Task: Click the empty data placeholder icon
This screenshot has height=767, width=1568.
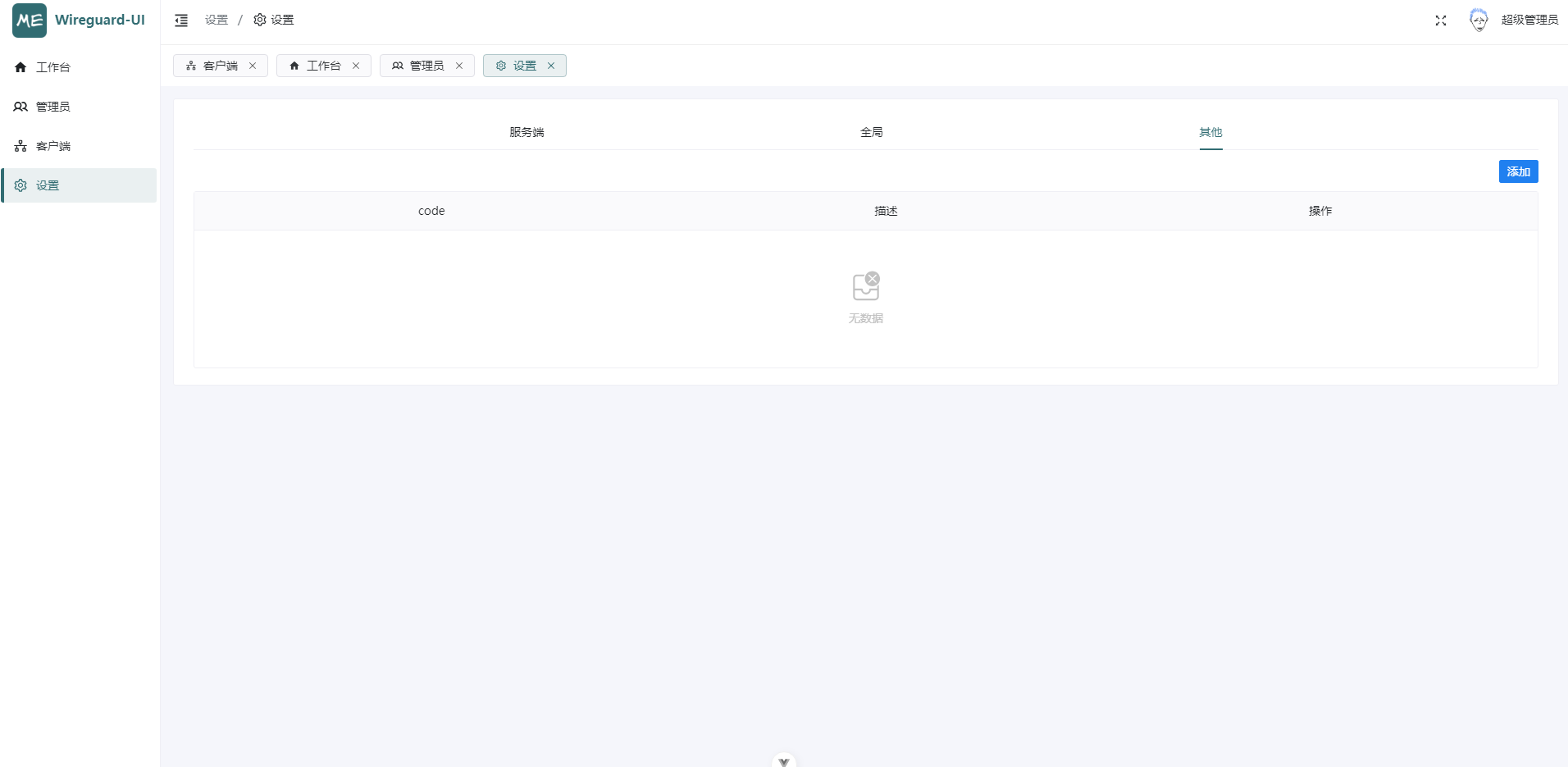Action: click(865, 286)
